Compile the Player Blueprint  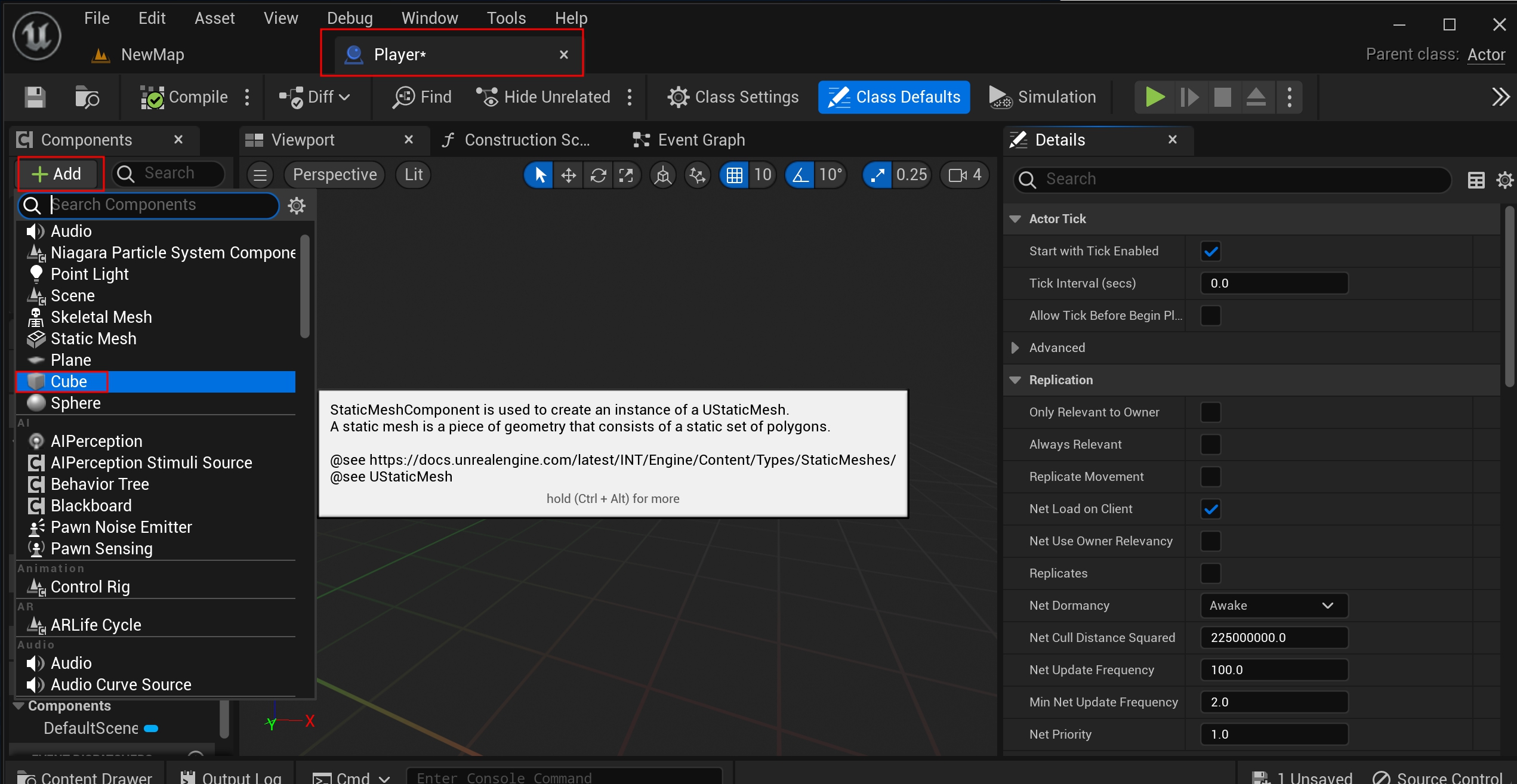(184, 97)
